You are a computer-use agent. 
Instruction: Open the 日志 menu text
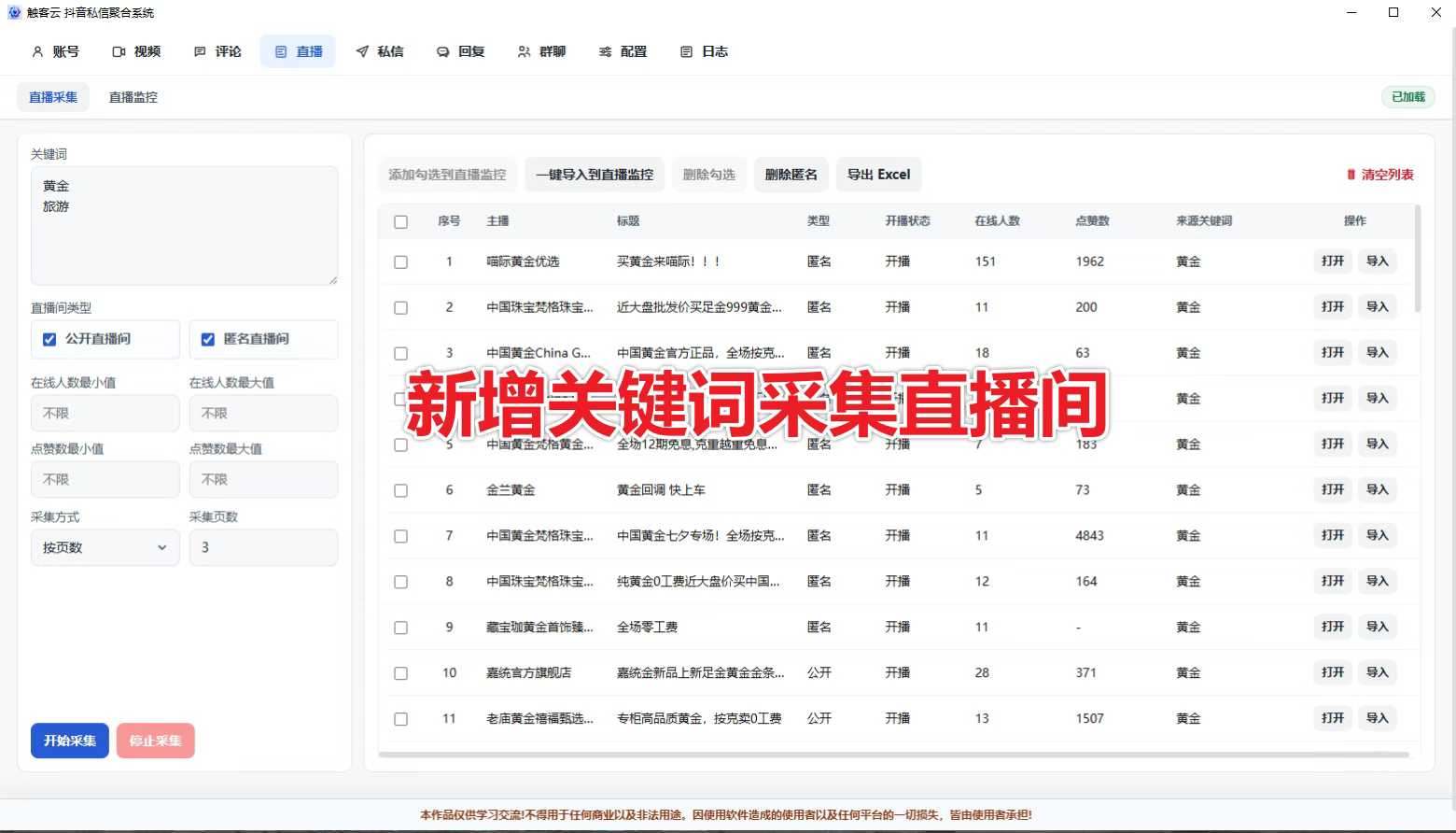pyautogui.click(x=715, y=51)
